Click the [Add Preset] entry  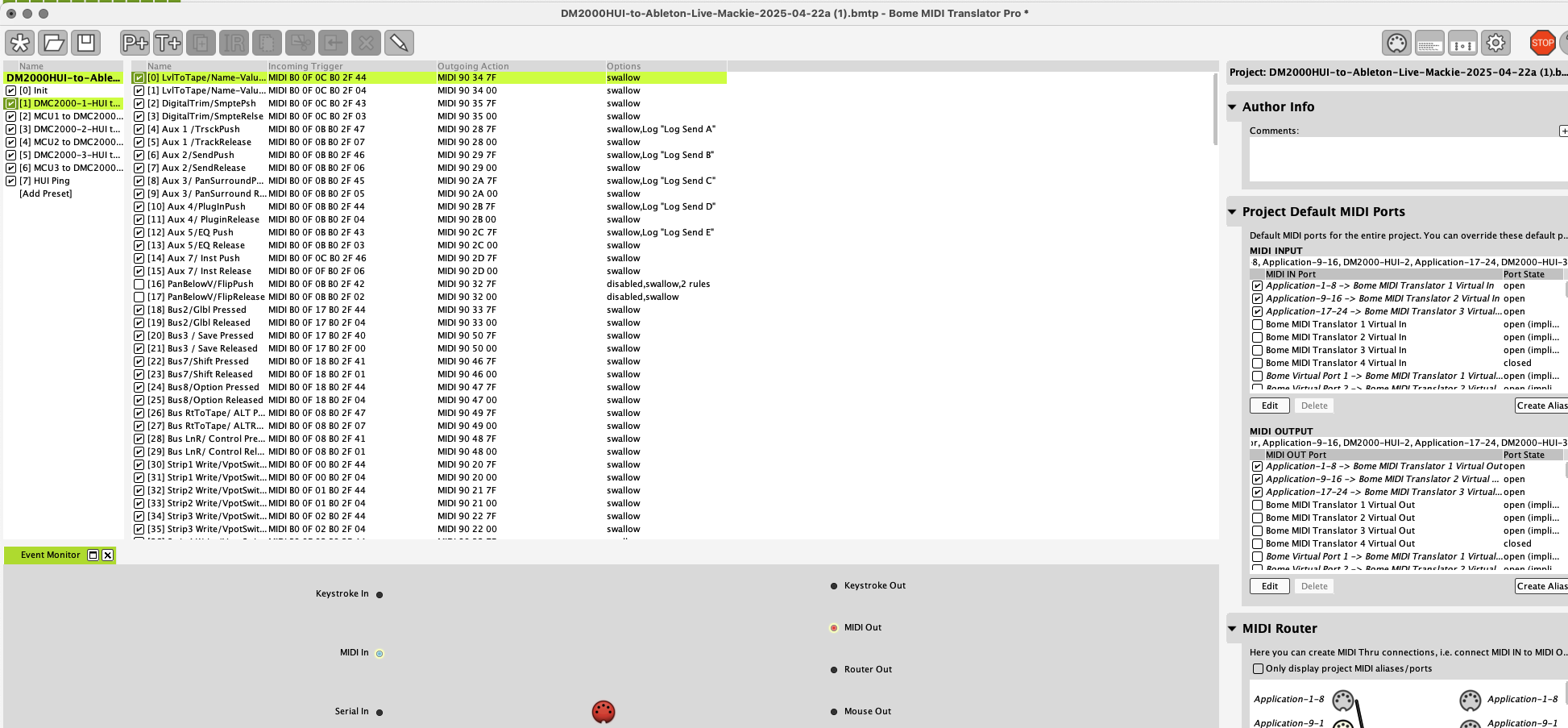click(x=46, y=194)
